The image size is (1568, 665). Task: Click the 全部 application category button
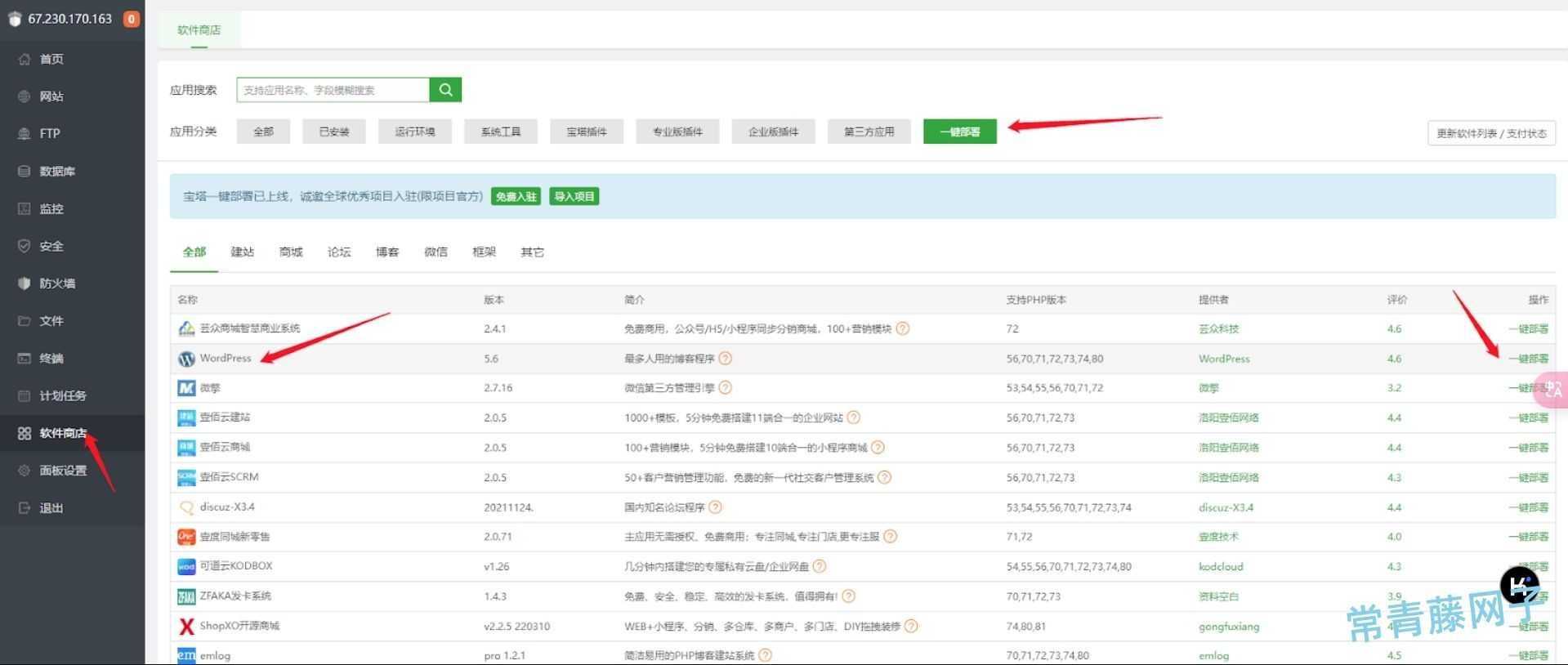pos(263,132)
